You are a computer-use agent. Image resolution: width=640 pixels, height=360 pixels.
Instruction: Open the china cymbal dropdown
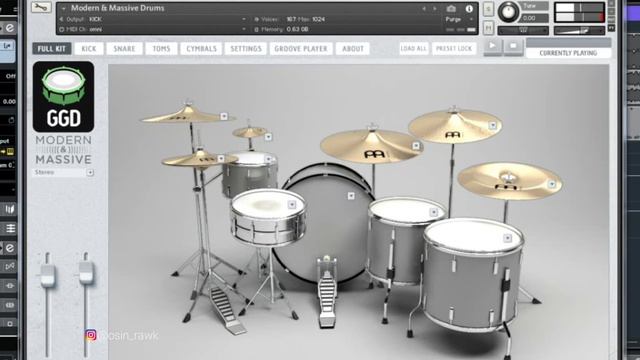pos(551,184)
